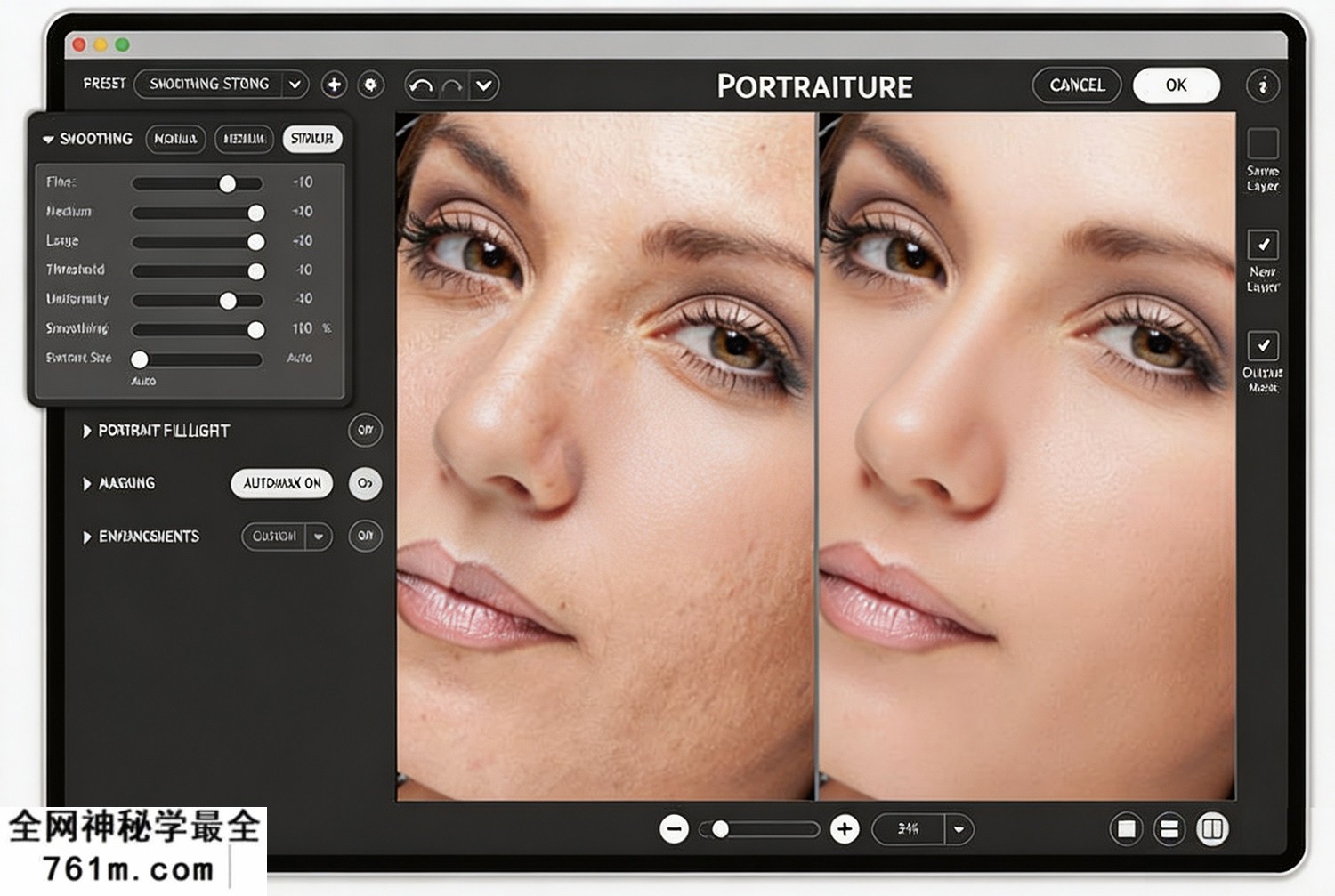Screen dimensions: 1335x896
Task: Confirm with the OK button
Action: [1177, 85]
